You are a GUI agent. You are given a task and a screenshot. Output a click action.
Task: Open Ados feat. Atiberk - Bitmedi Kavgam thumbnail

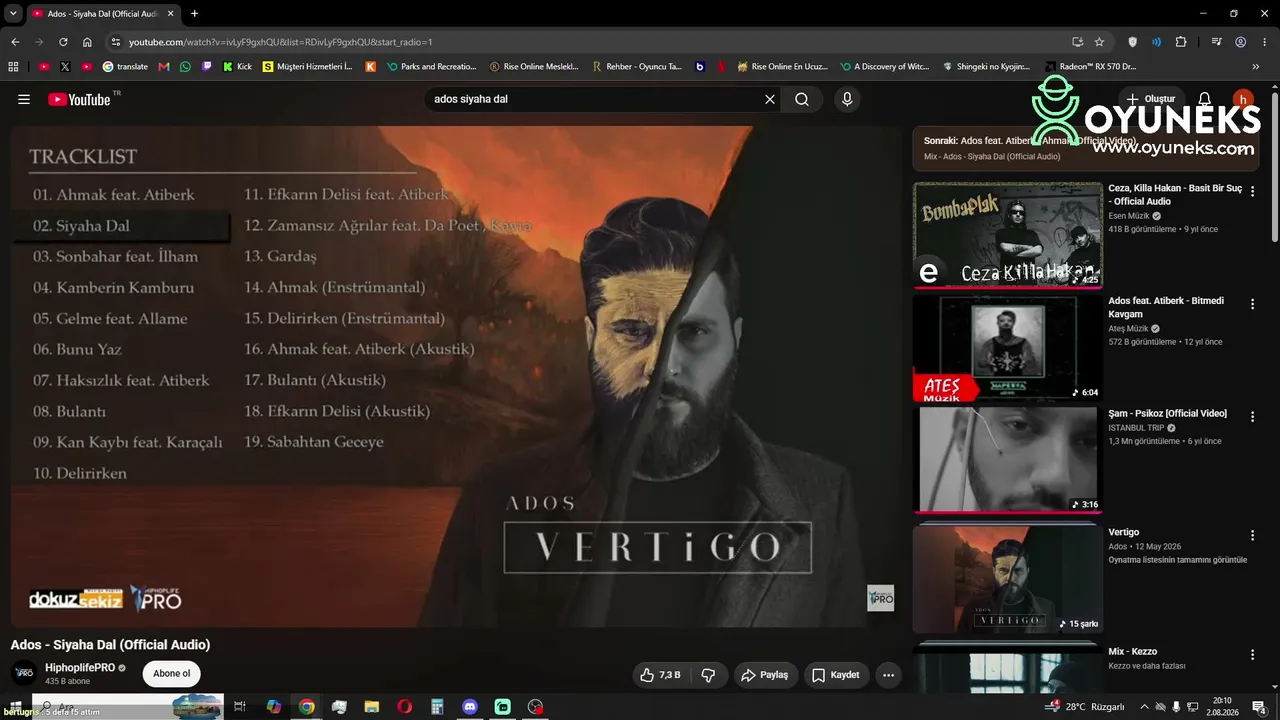tap(1008, 347)
